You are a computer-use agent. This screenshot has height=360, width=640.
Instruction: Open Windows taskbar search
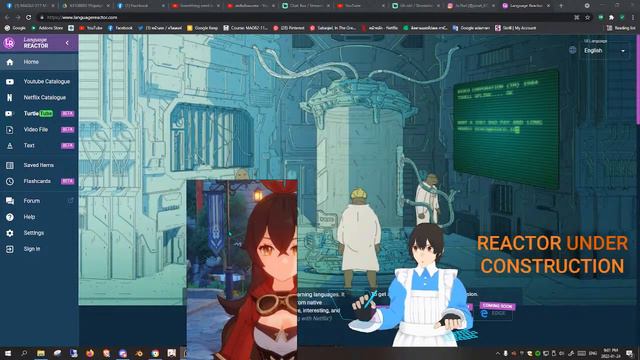click(24, 353)
